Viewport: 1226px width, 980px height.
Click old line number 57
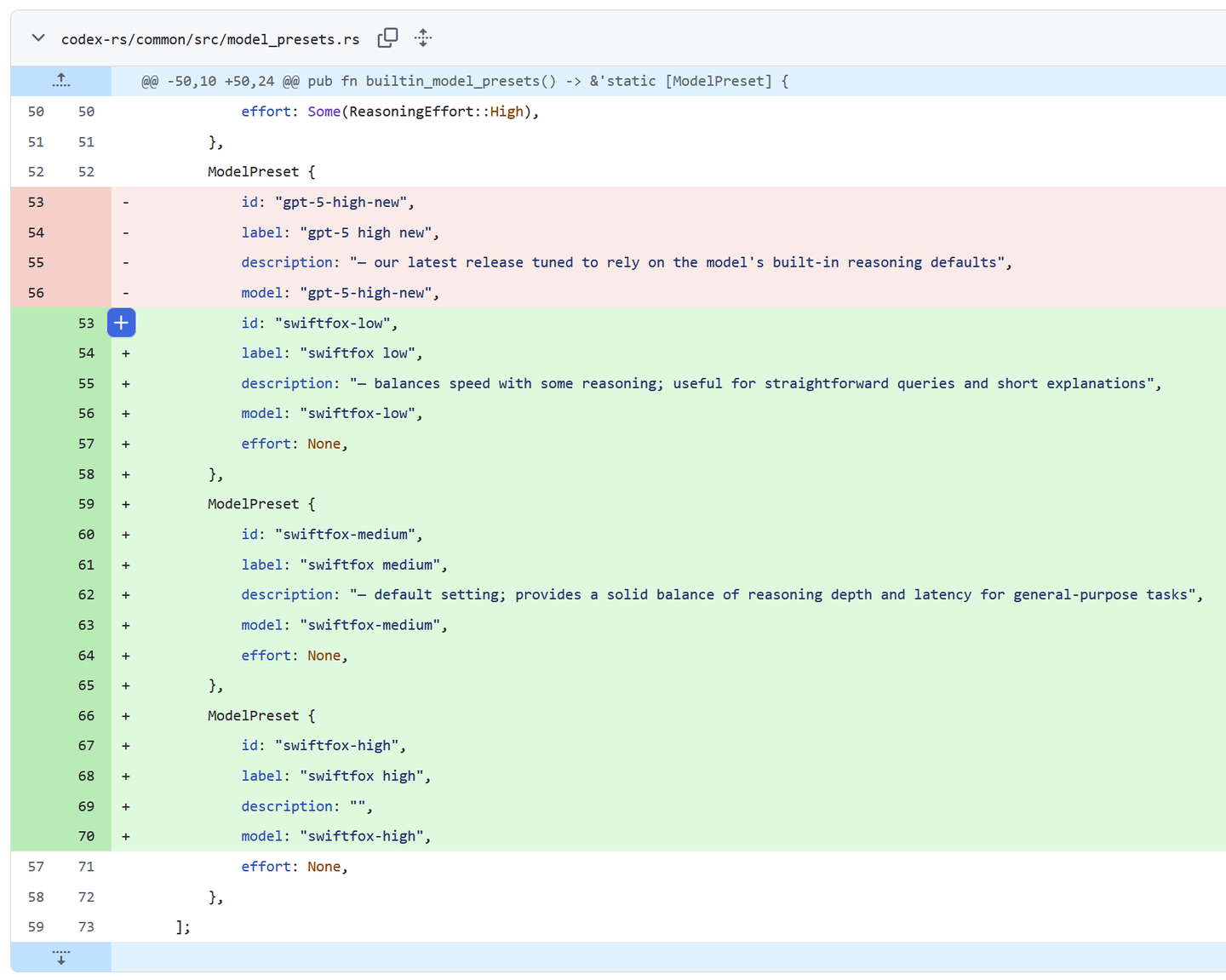point(36,866)
